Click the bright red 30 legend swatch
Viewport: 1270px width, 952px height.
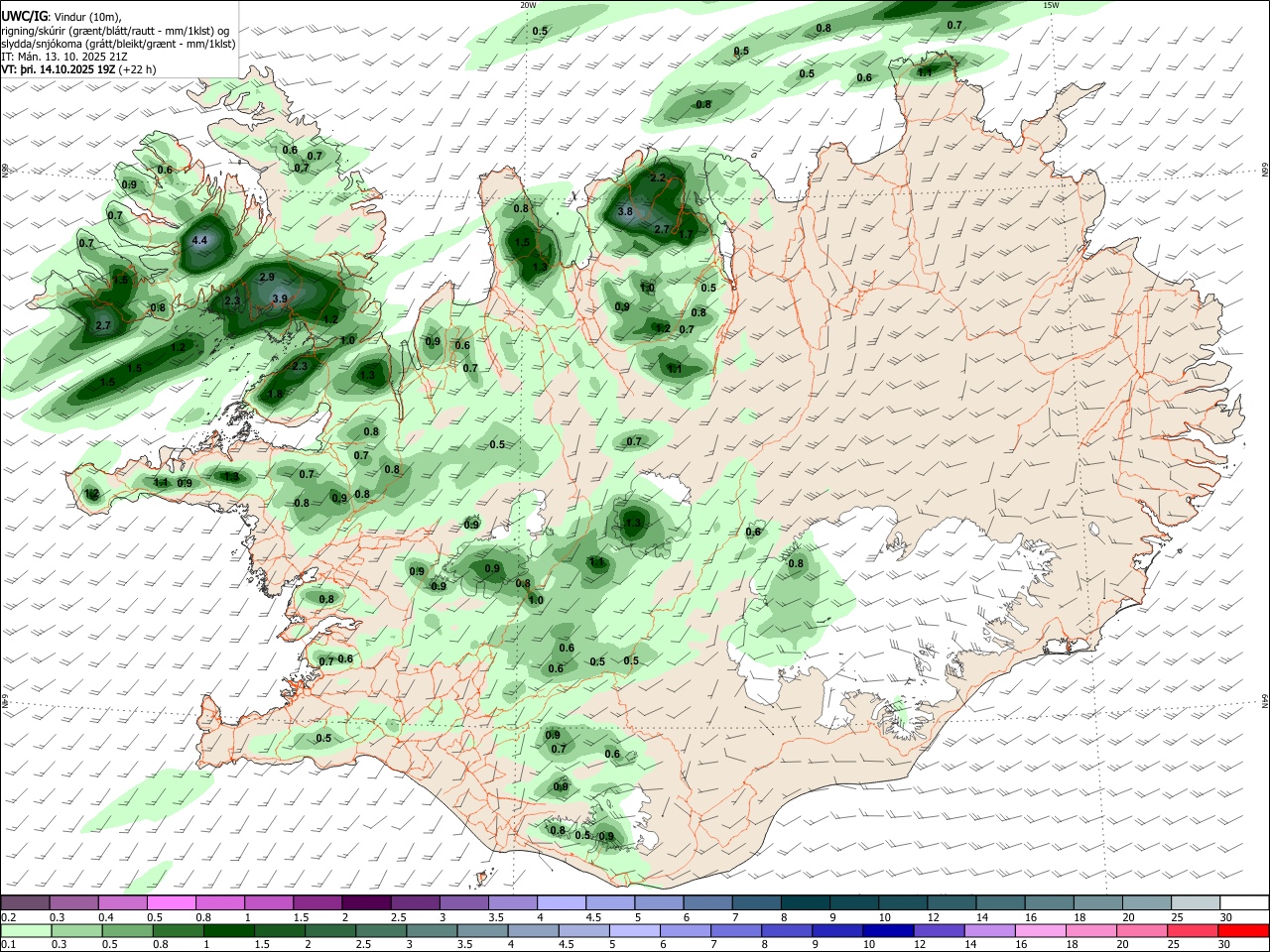tap(1243, 931)
